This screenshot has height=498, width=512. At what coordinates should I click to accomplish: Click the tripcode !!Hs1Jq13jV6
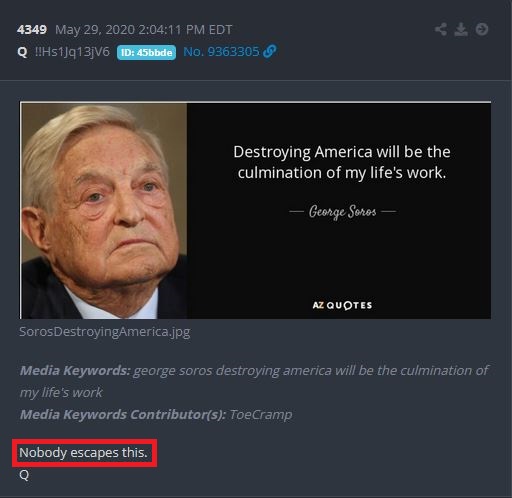[x=72, y=52]
